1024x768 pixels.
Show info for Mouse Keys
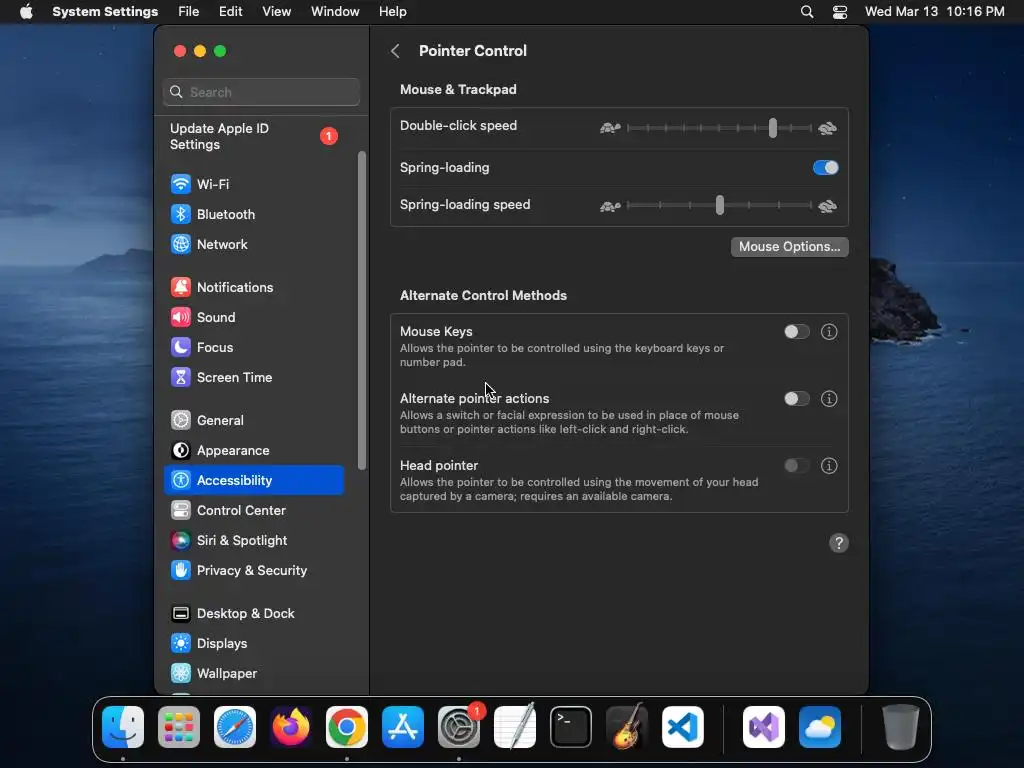(829, 332)
